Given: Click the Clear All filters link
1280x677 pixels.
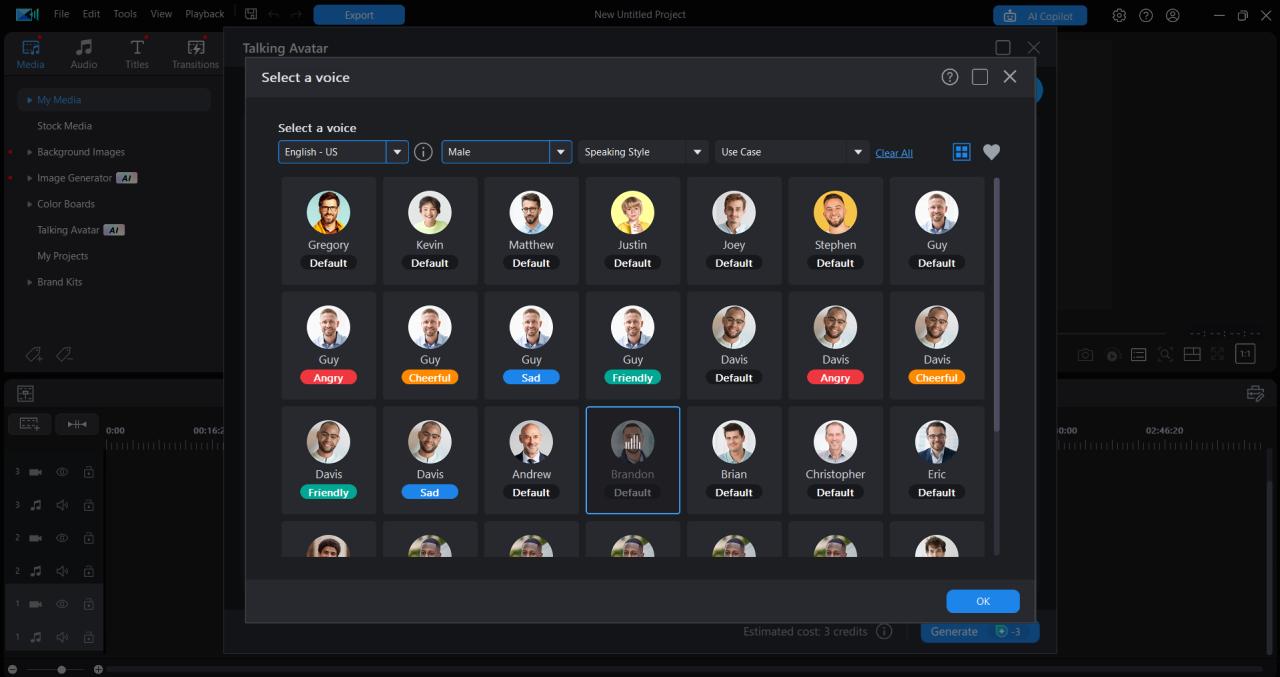Looking at the screenshot, I should 893,152.
